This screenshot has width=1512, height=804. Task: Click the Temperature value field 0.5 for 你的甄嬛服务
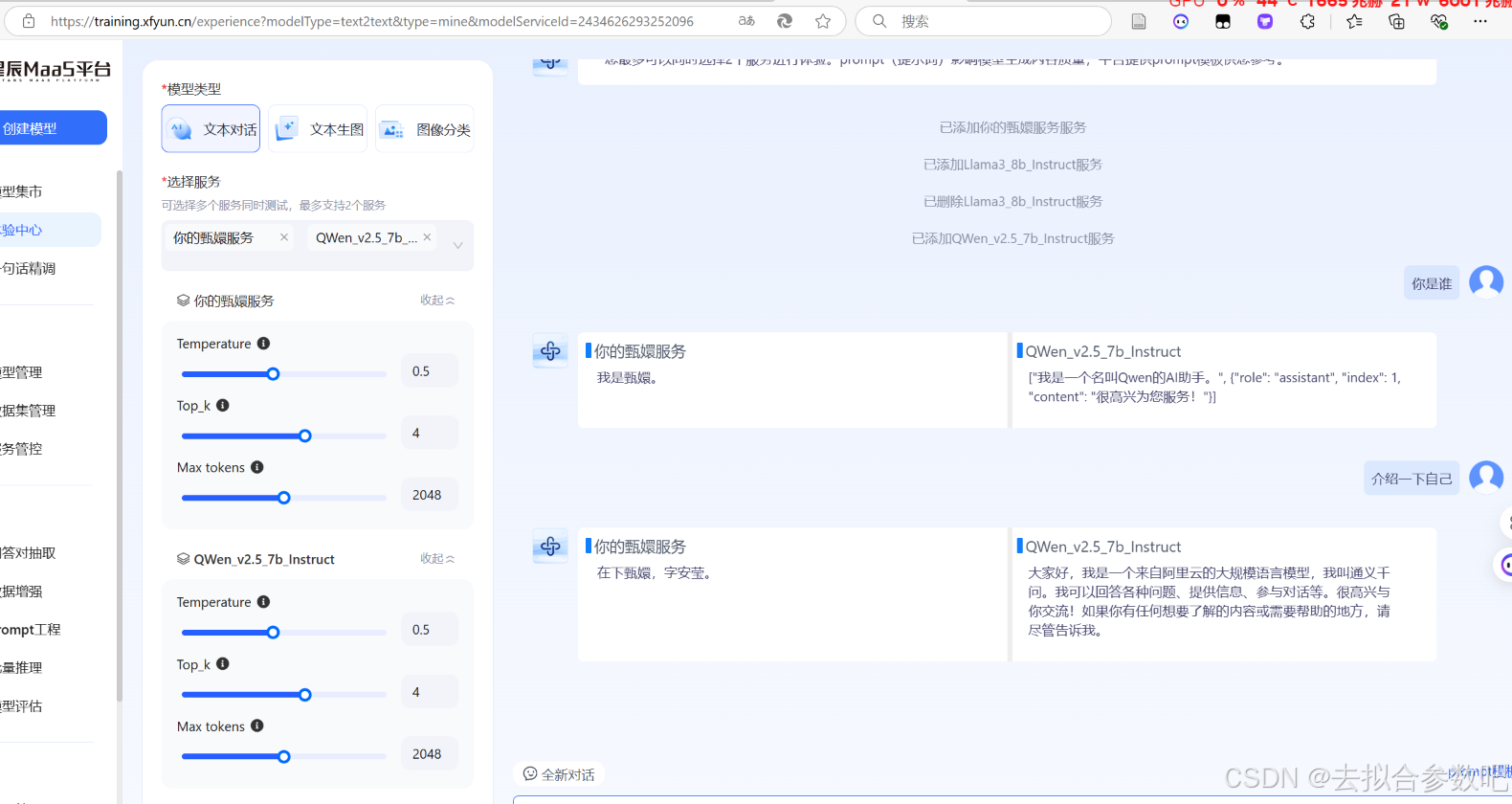coord(429,371)
